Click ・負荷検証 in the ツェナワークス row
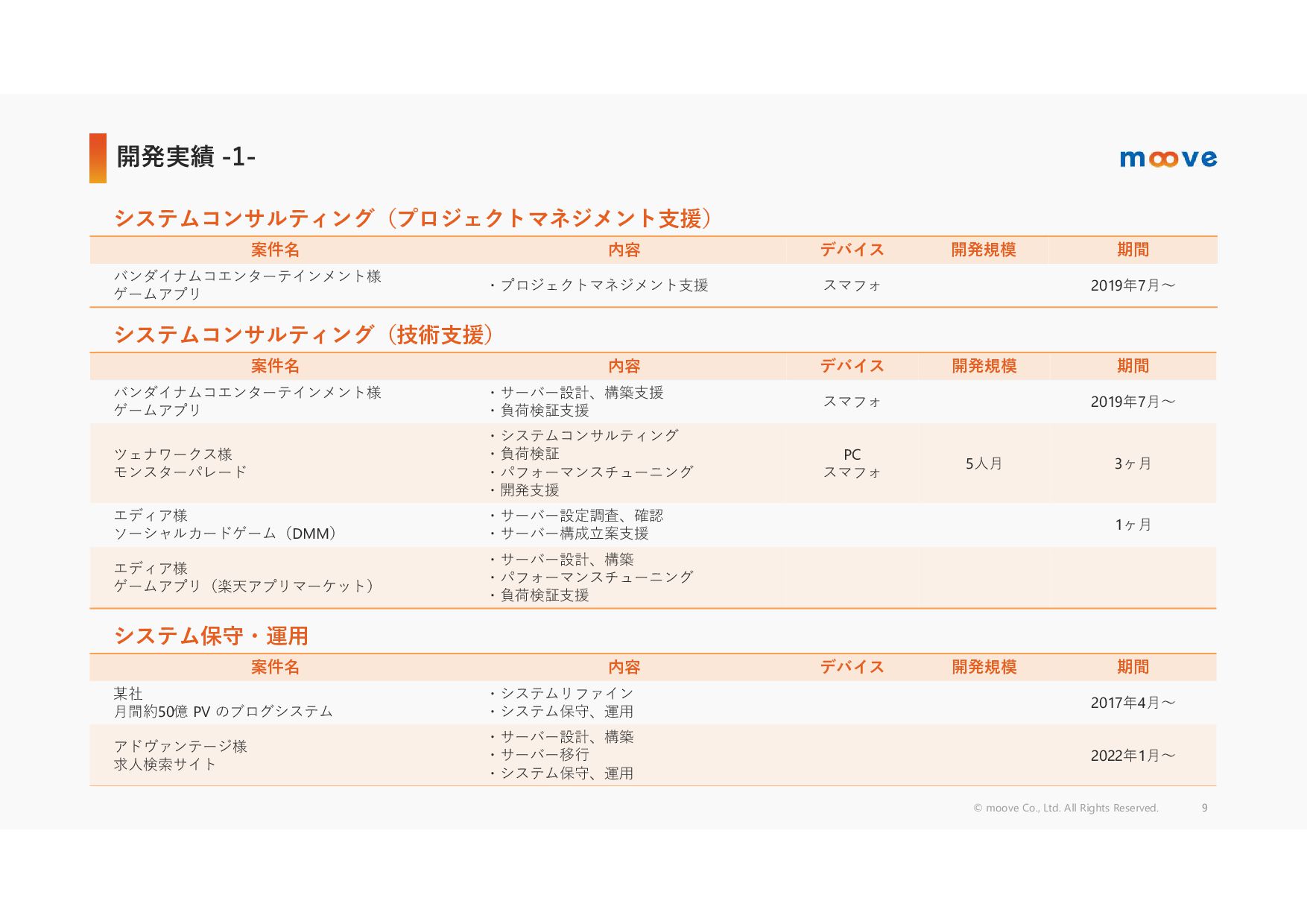Image resolution: width=1307 pixels, height=924 pixels. tap(524, 454)
